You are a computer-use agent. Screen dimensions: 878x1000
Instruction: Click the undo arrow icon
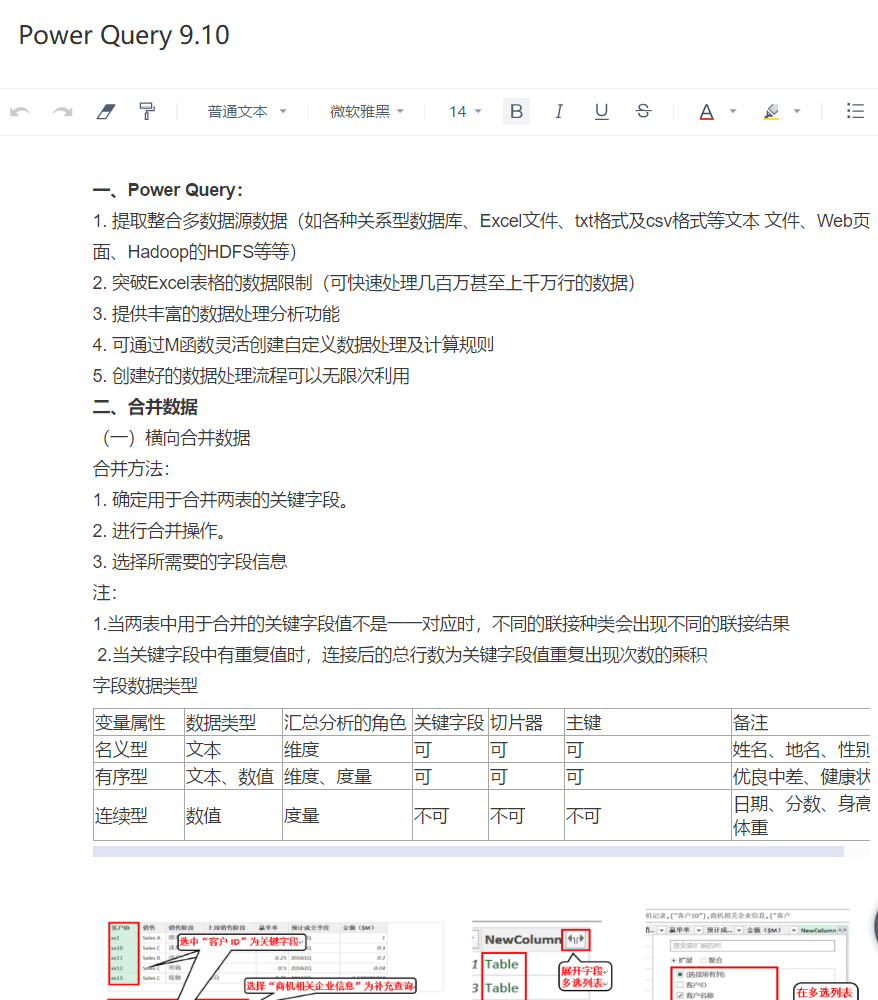pyautogui.click(x=20, y=112)
